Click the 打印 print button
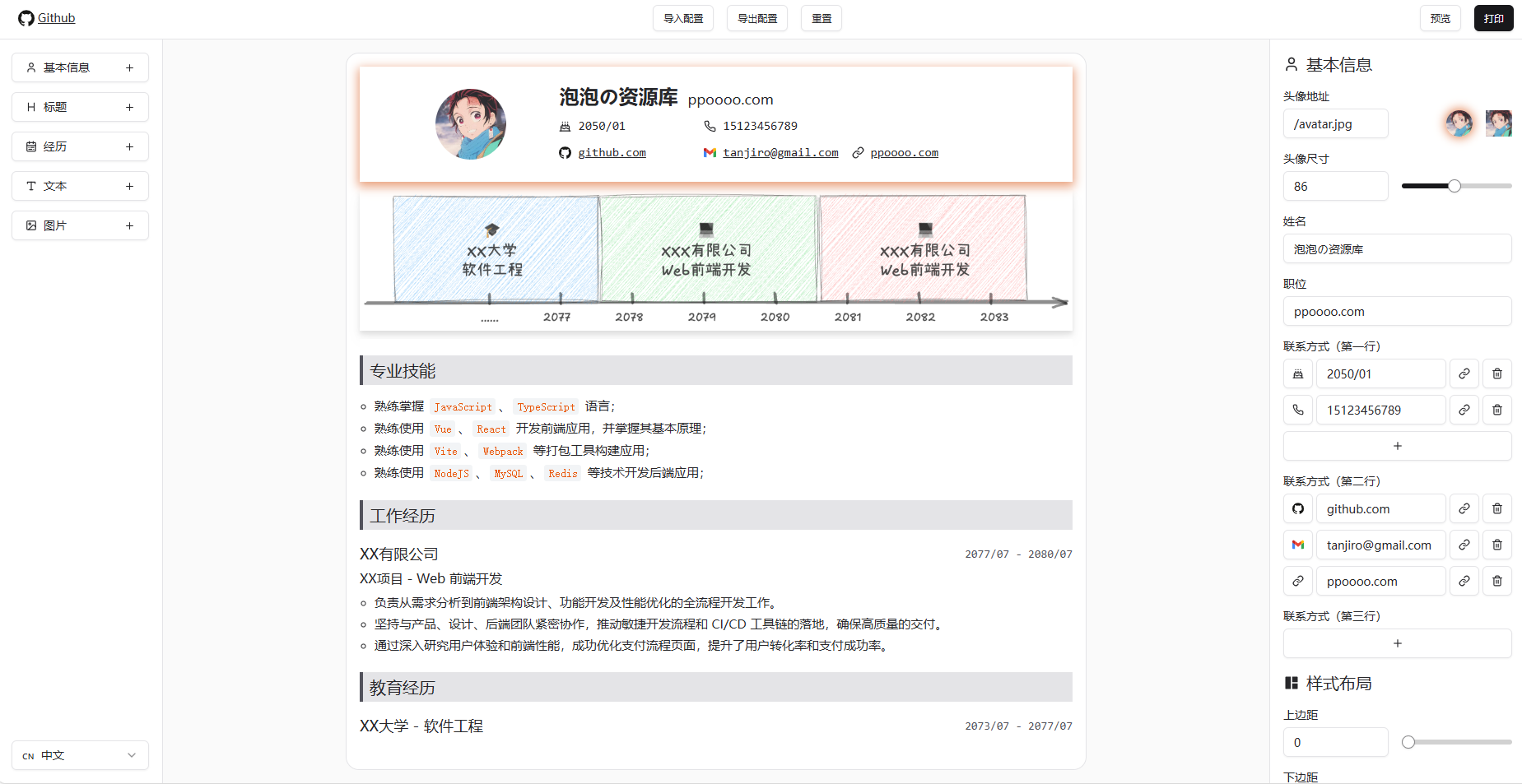 (x=1494, y=18)
